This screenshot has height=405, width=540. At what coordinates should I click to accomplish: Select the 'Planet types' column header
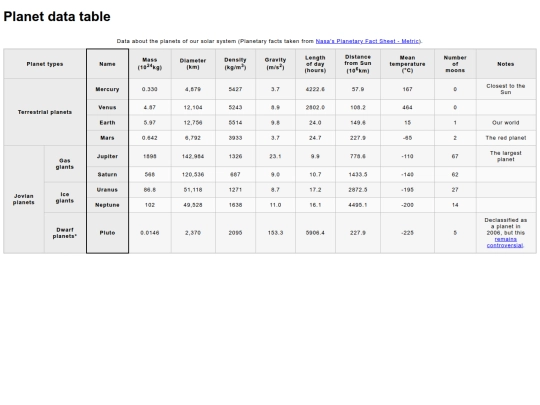[45, 64]
